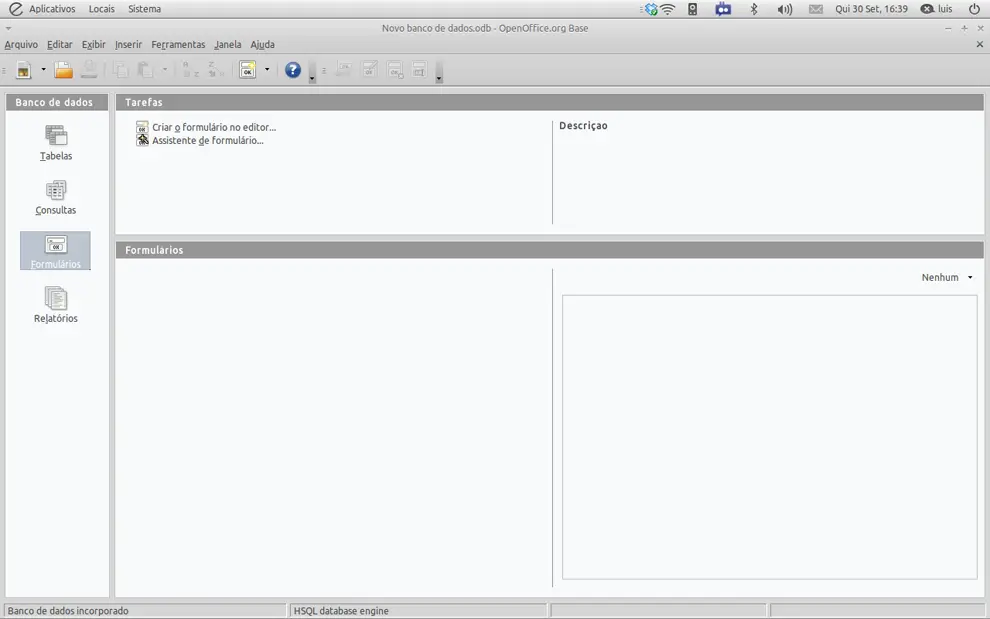The width and height of the screenshot is (990, 619).
Task: Open the Inserir menu
Action: tap(128, 44)
